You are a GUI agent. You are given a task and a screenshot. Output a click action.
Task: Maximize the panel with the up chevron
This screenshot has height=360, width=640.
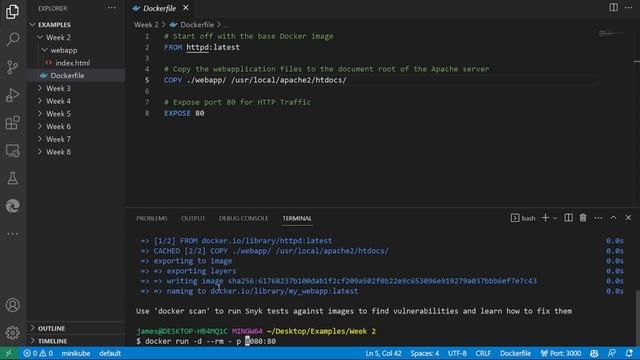613,218
